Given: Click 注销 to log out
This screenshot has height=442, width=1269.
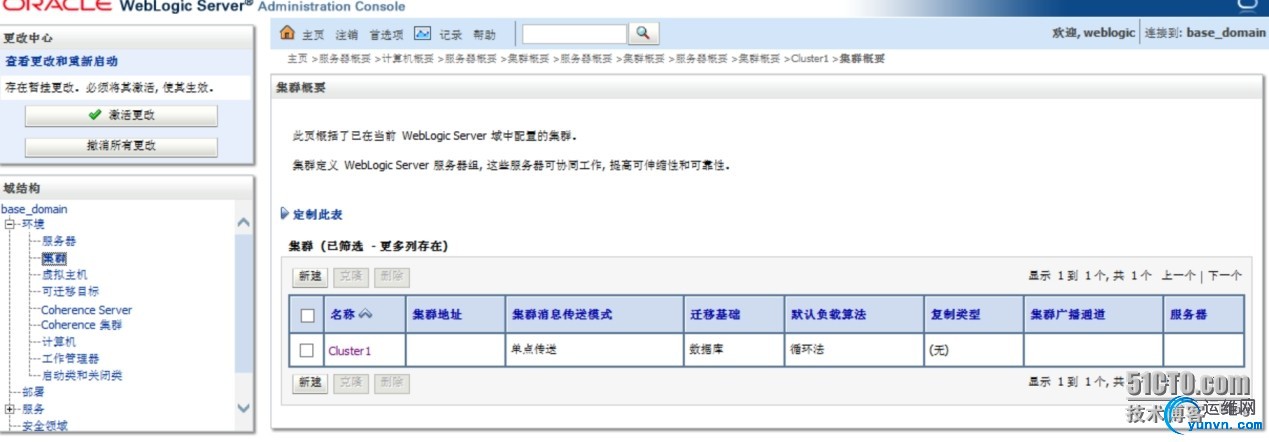Looking at the screenshot, I should click(346, 34).
